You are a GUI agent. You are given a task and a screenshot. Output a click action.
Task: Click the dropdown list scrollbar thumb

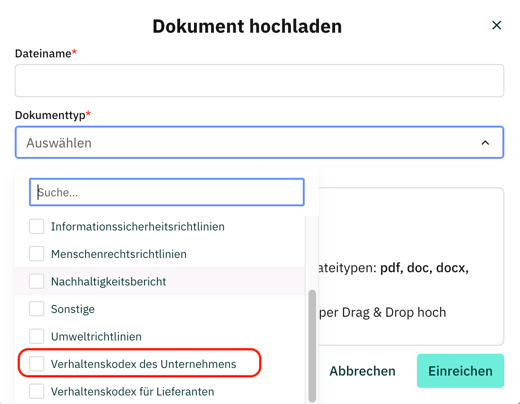312,346
